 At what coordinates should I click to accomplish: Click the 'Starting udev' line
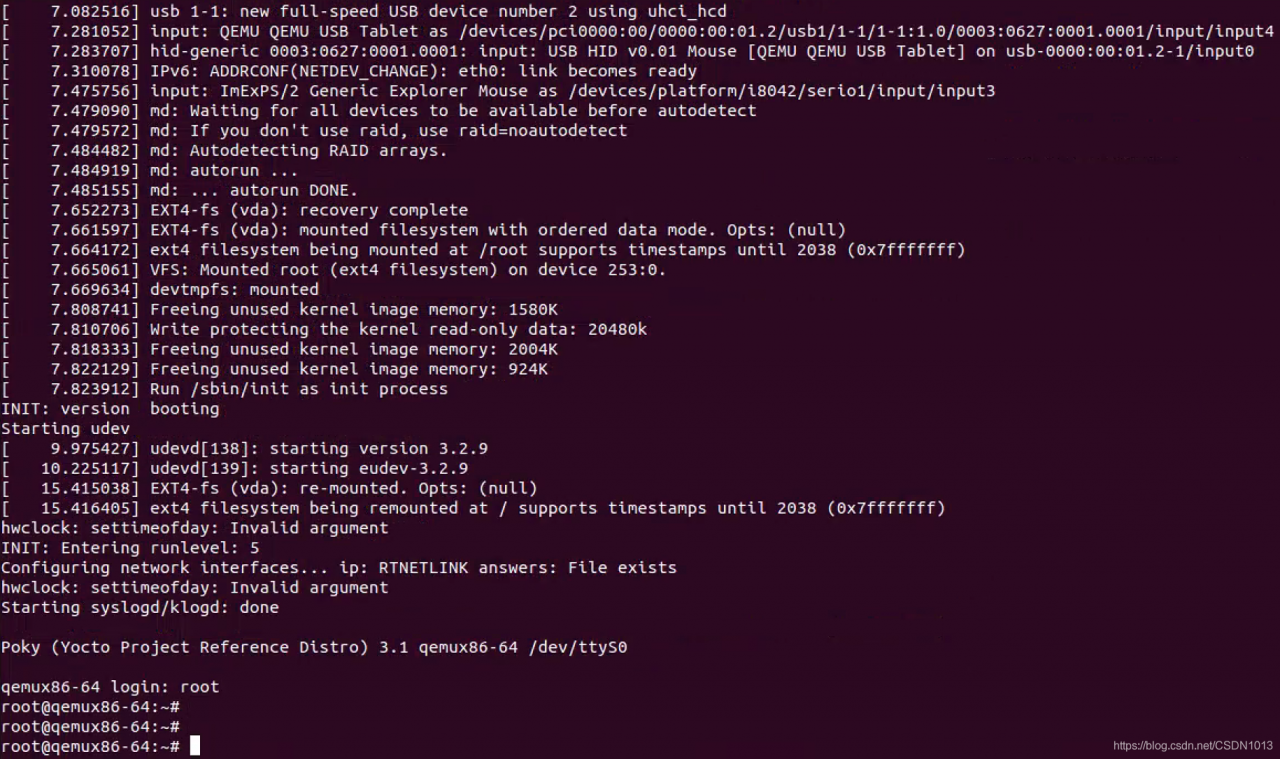tap(66, 428)
